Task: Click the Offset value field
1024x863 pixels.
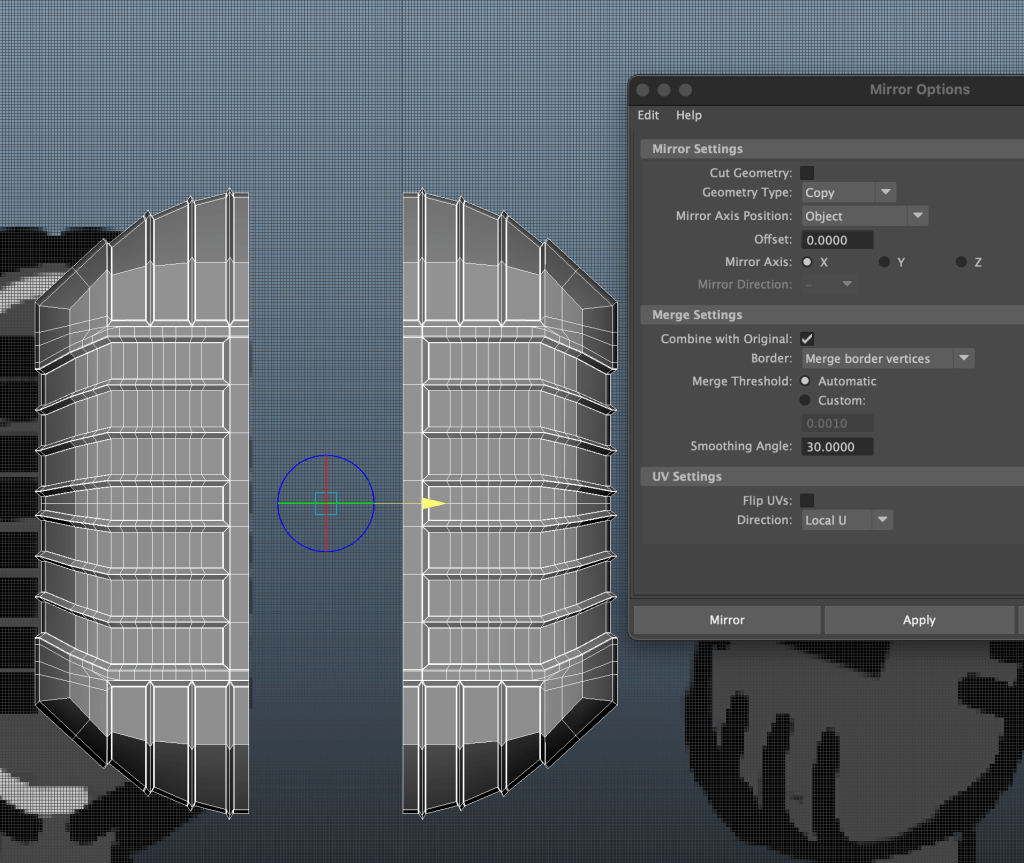Action: tap(837, 240)
